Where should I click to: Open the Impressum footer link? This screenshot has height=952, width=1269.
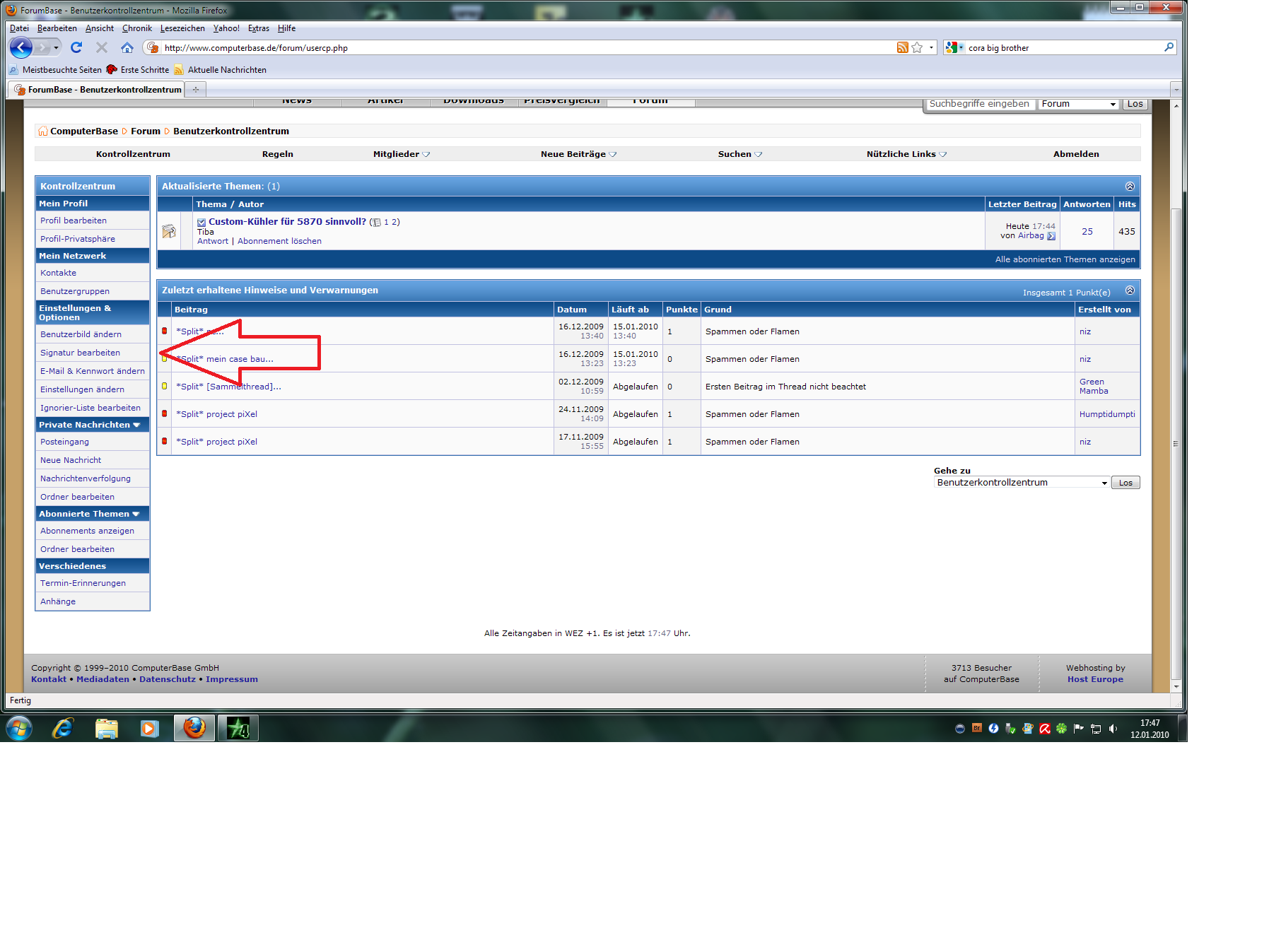coord(232,679)
